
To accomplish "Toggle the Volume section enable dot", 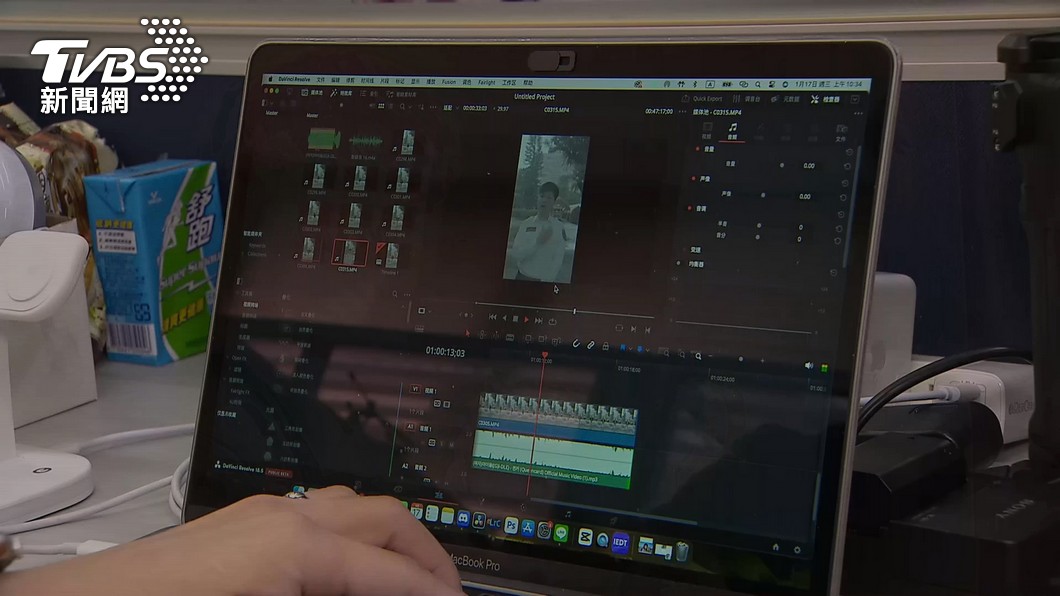I will (x=698, y=148).
